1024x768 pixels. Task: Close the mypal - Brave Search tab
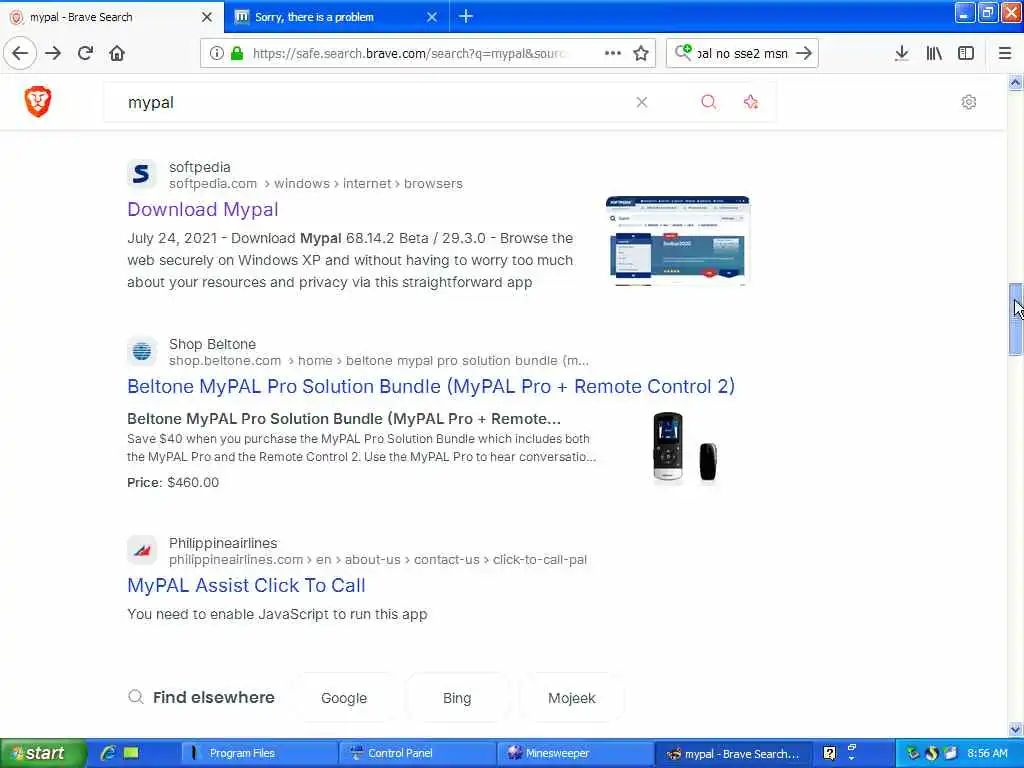tap(207, 17)
